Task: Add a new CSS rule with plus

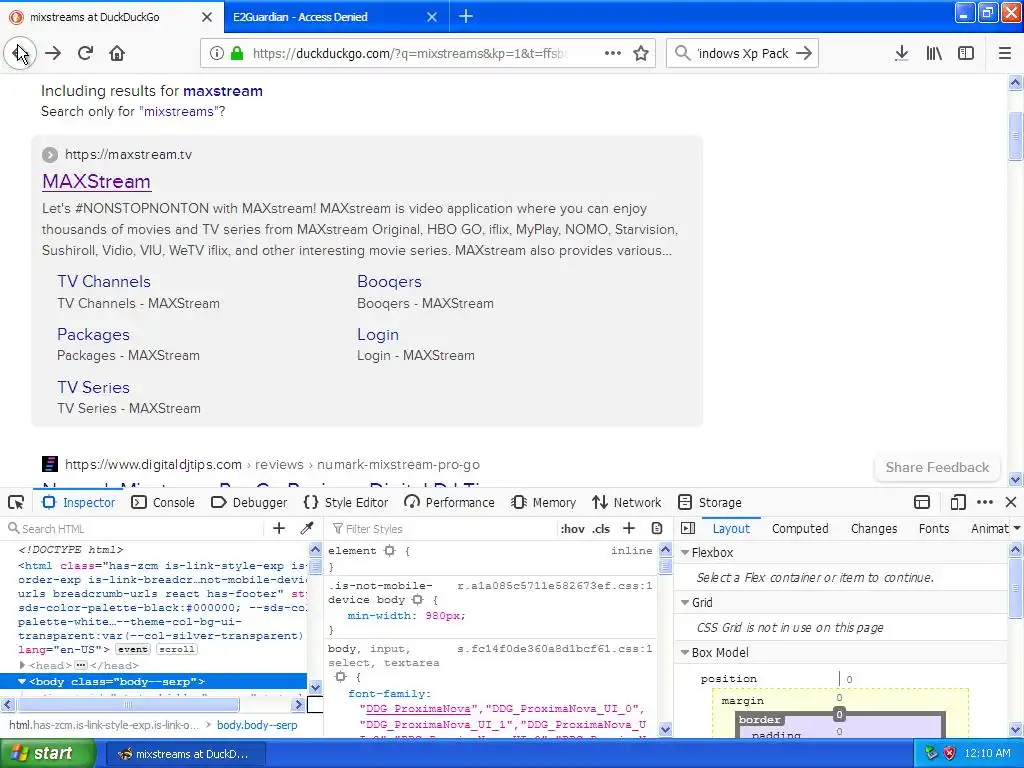Action: coord(629,528)
